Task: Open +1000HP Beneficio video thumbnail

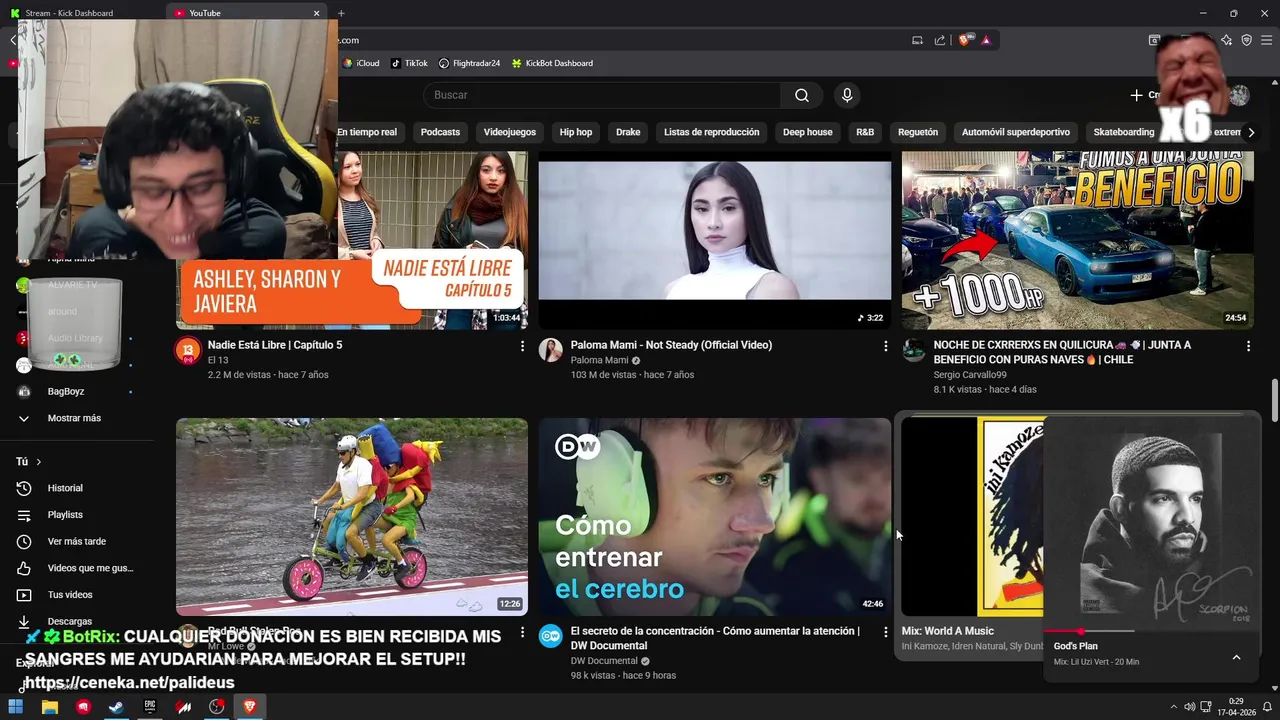Action: [1078, 240]
